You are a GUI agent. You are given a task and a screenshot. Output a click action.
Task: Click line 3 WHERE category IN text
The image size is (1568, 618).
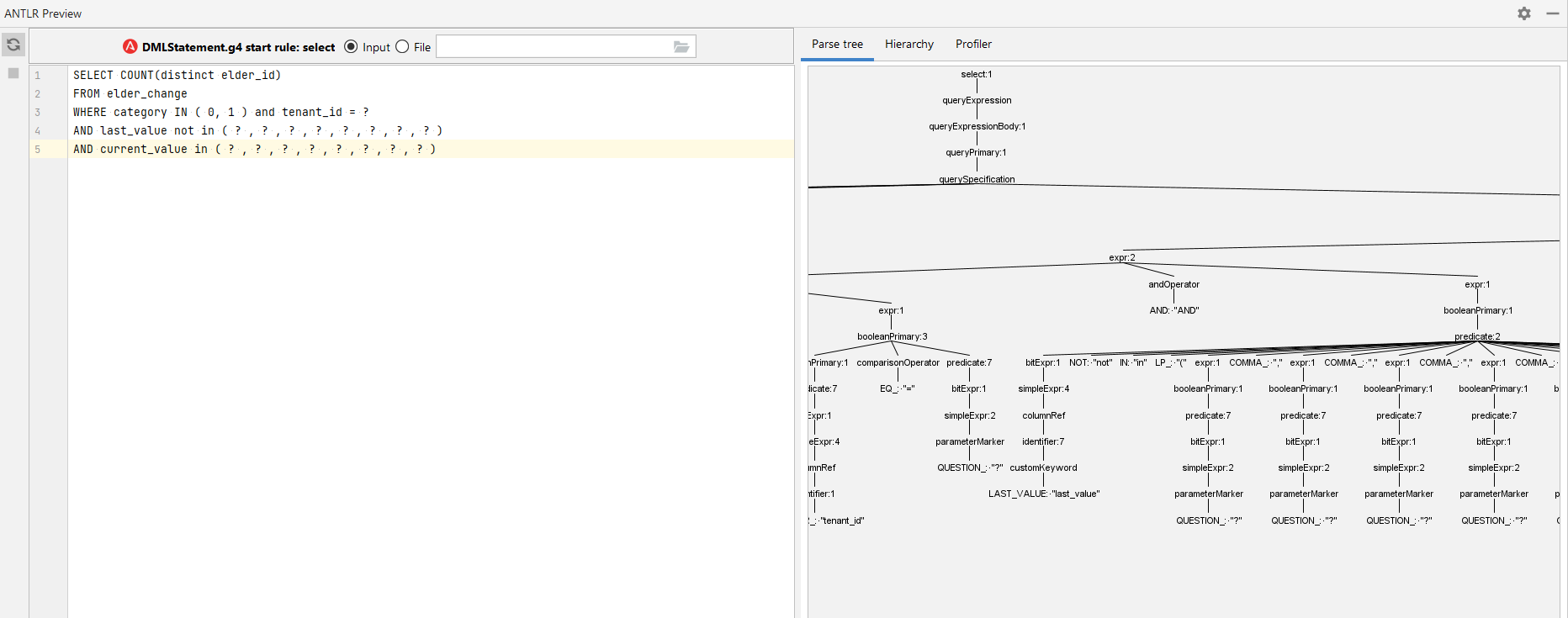(221, 112)
